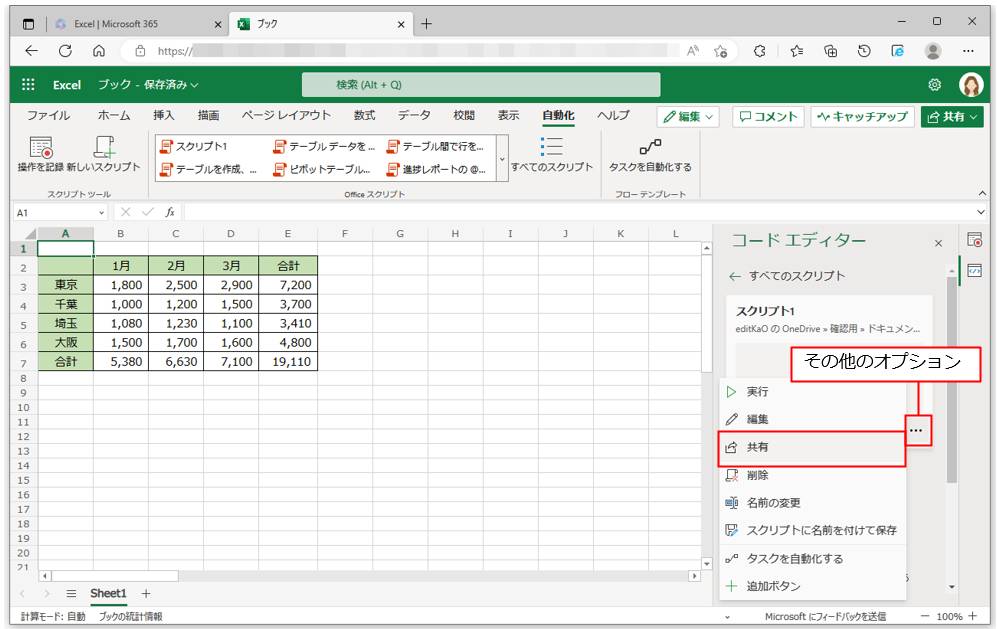Screen dimensions: 997x629
Task: Click the その他のオプション three-dots button
Action: 917,431
